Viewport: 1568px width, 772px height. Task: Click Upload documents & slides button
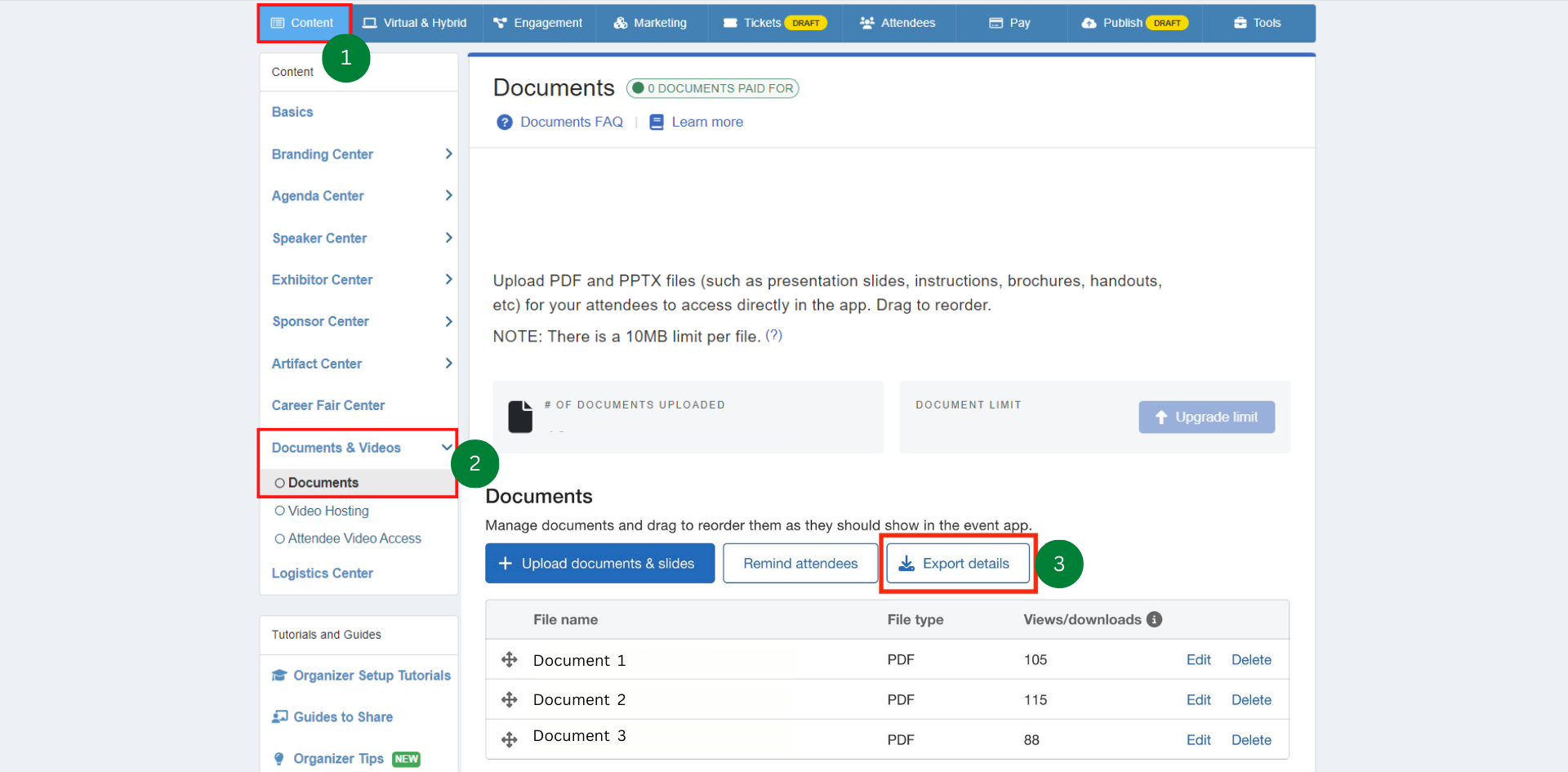599,564
